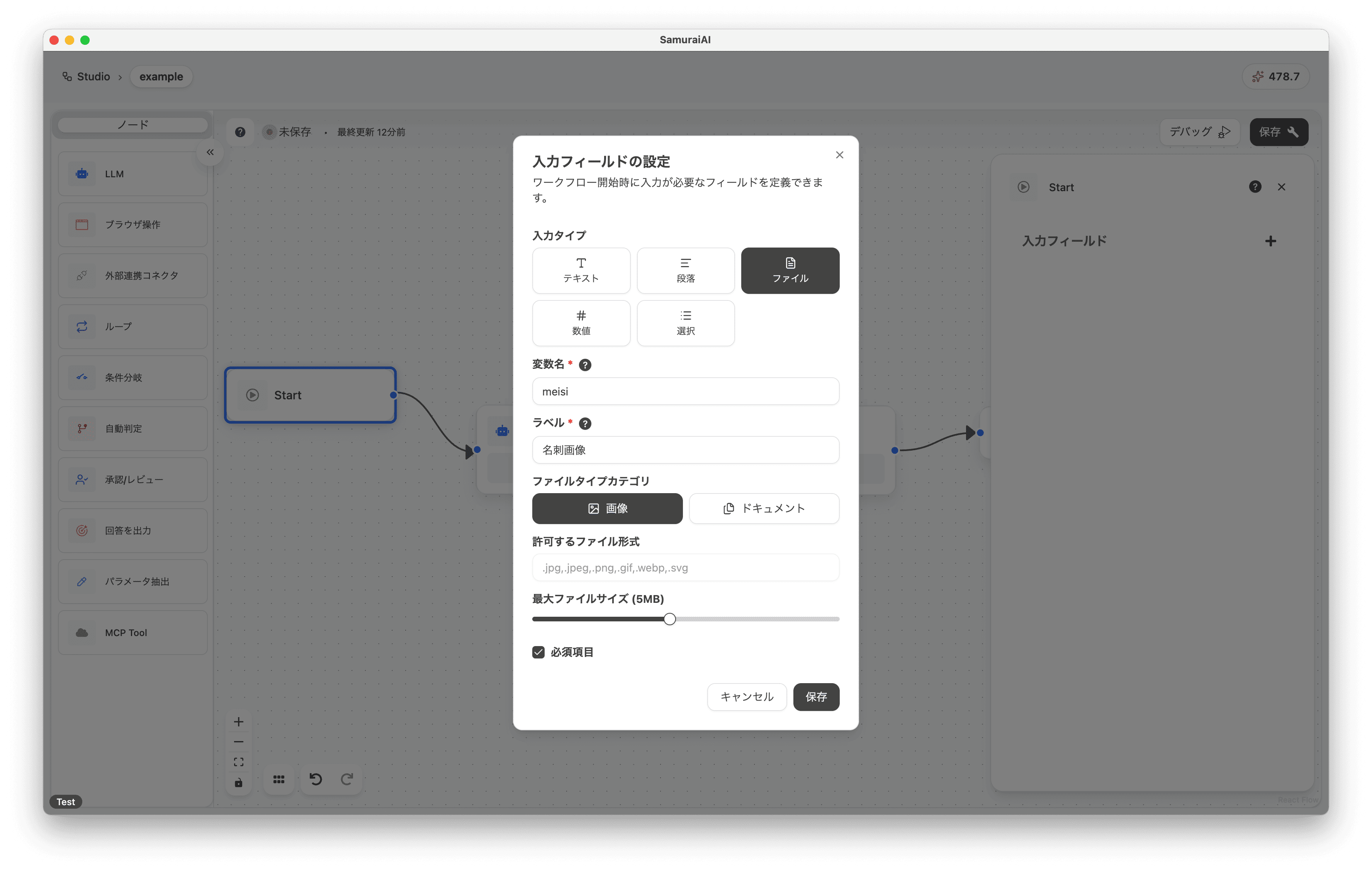Click the help icon next to 変数名
The height and width of the screenshot is (872, 1372).
[x=584, y=365]
